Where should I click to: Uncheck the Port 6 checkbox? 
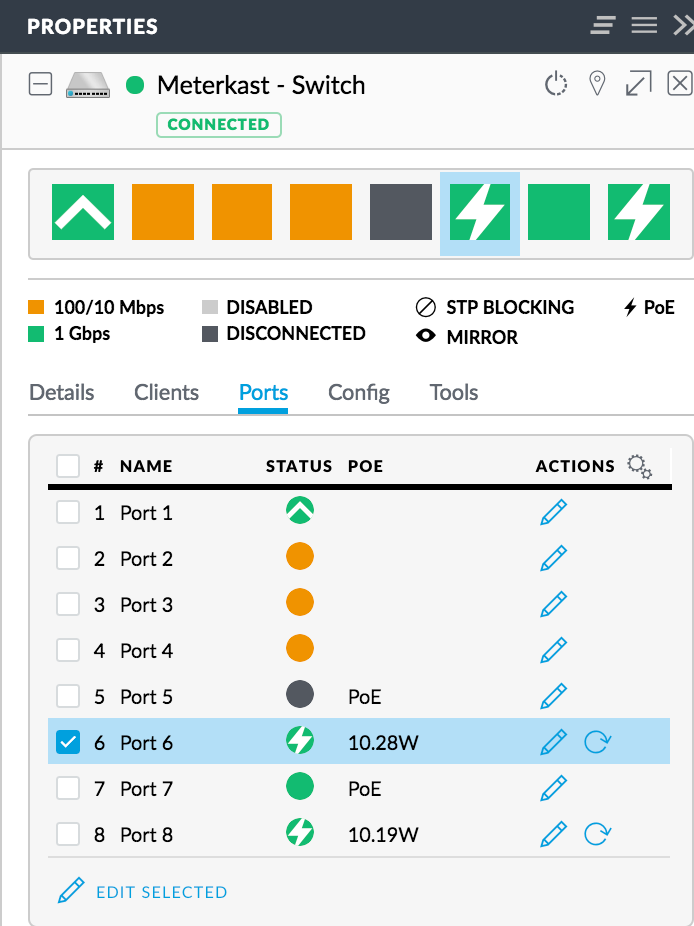pyautogui.click(x=68, y=742)
